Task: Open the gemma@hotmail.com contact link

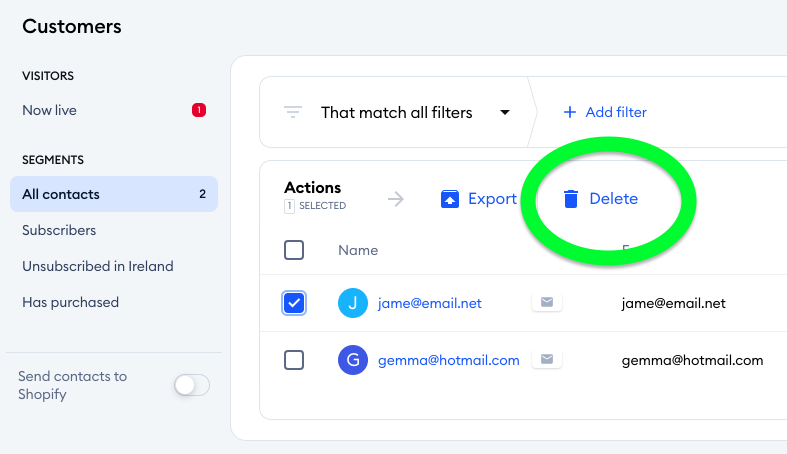Action: click(449, 360)
